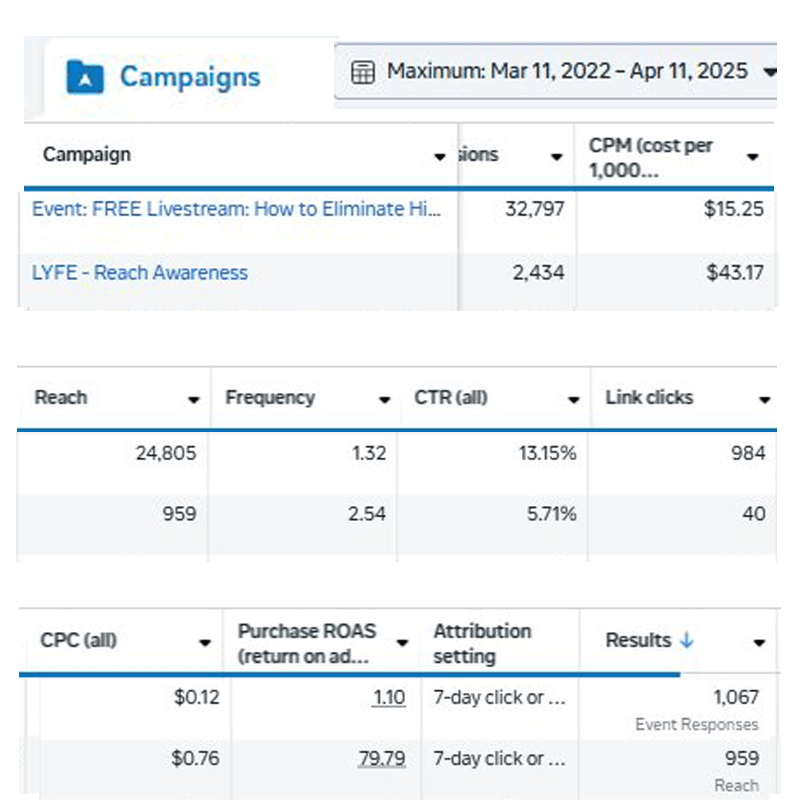800x800 pixels.
Task: Open the Link clicks column dropdown arrow
Action: point(764,400)
